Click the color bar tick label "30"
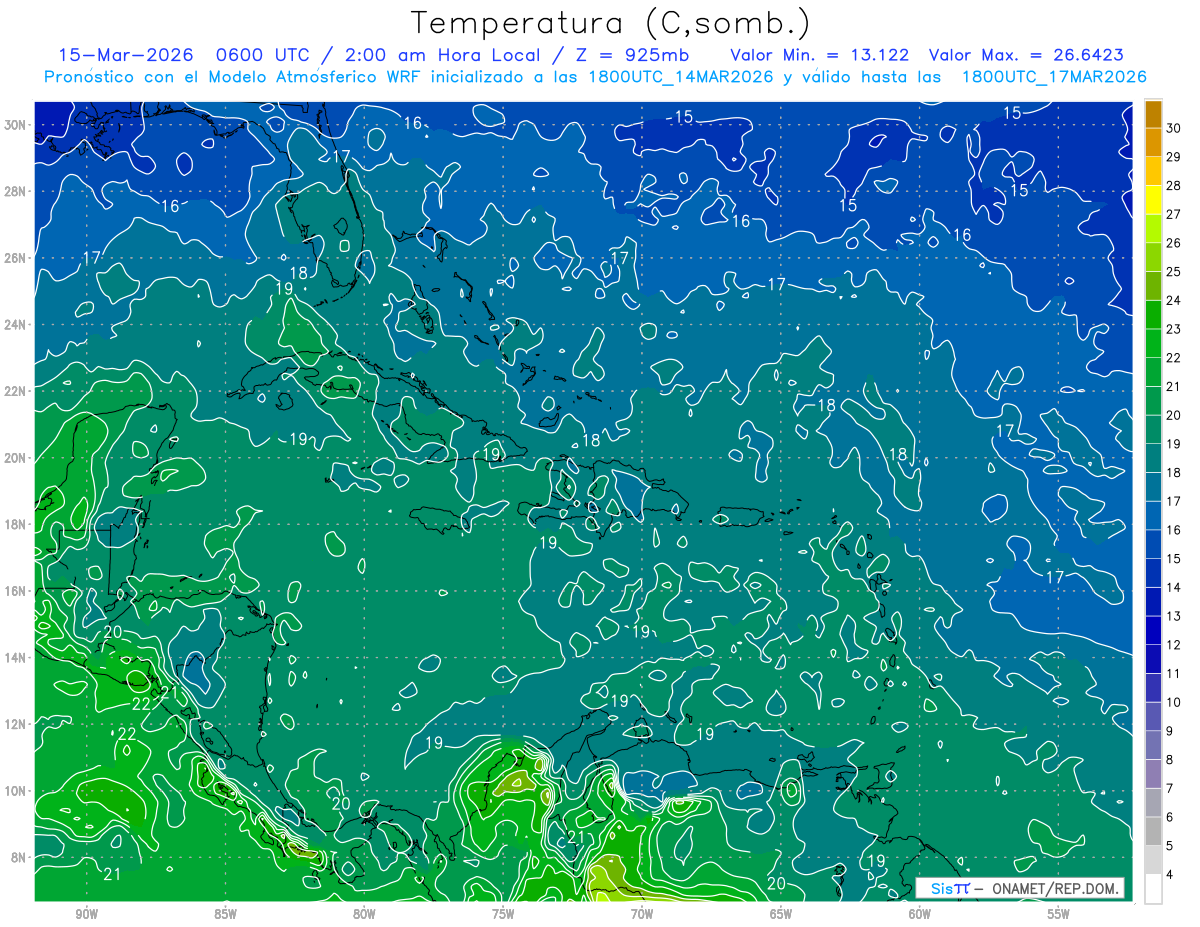The image size is (1200, 927). [1174, 127]
